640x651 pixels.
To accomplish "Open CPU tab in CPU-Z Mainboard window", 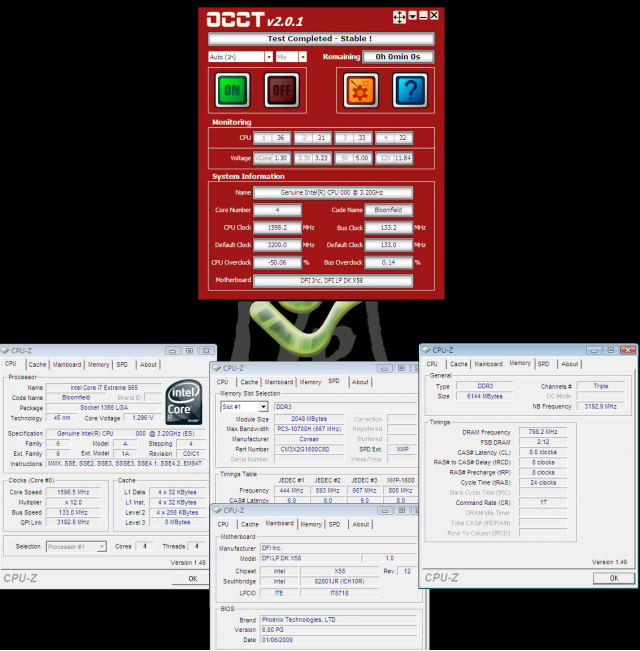I will coord(223,524).
